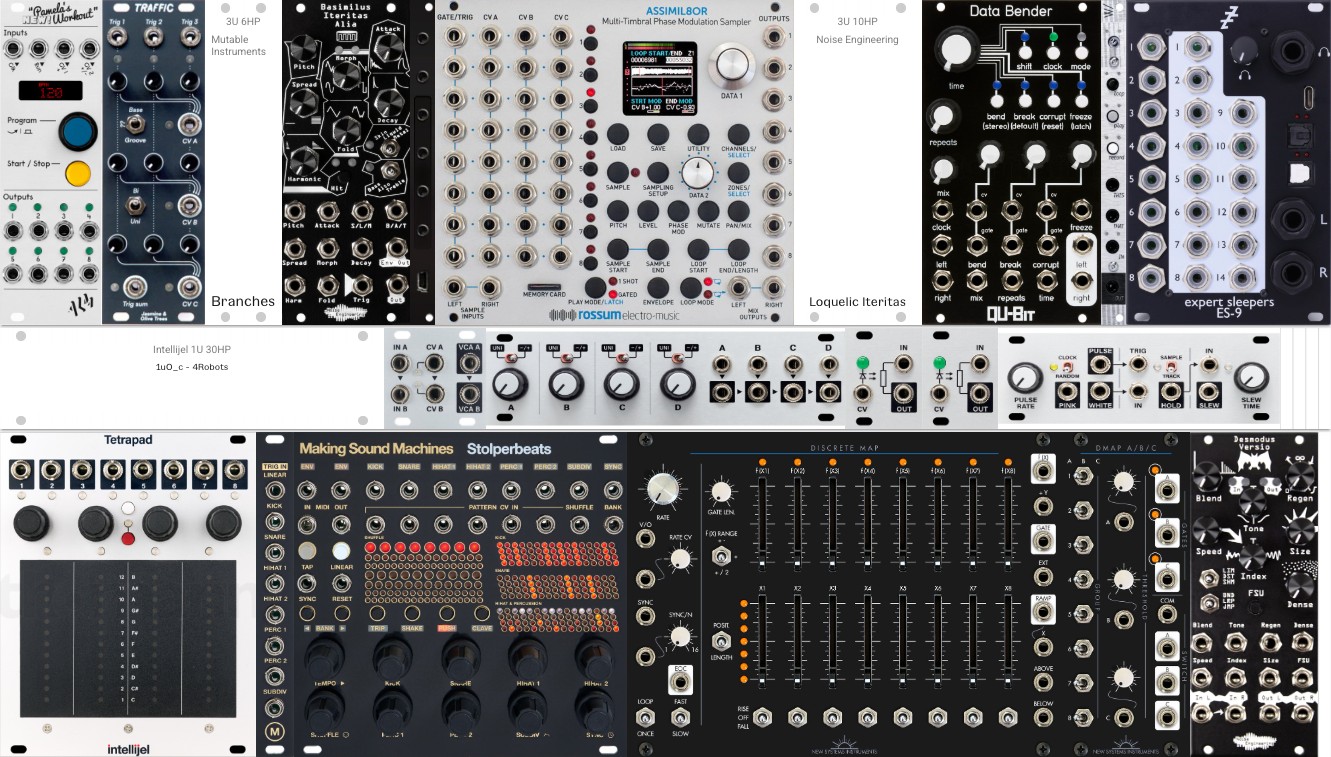This screenshot has width=1331, height=757.
Task: Flip the Bi/Uni switch on Traffic
Action: click(136, 204)
